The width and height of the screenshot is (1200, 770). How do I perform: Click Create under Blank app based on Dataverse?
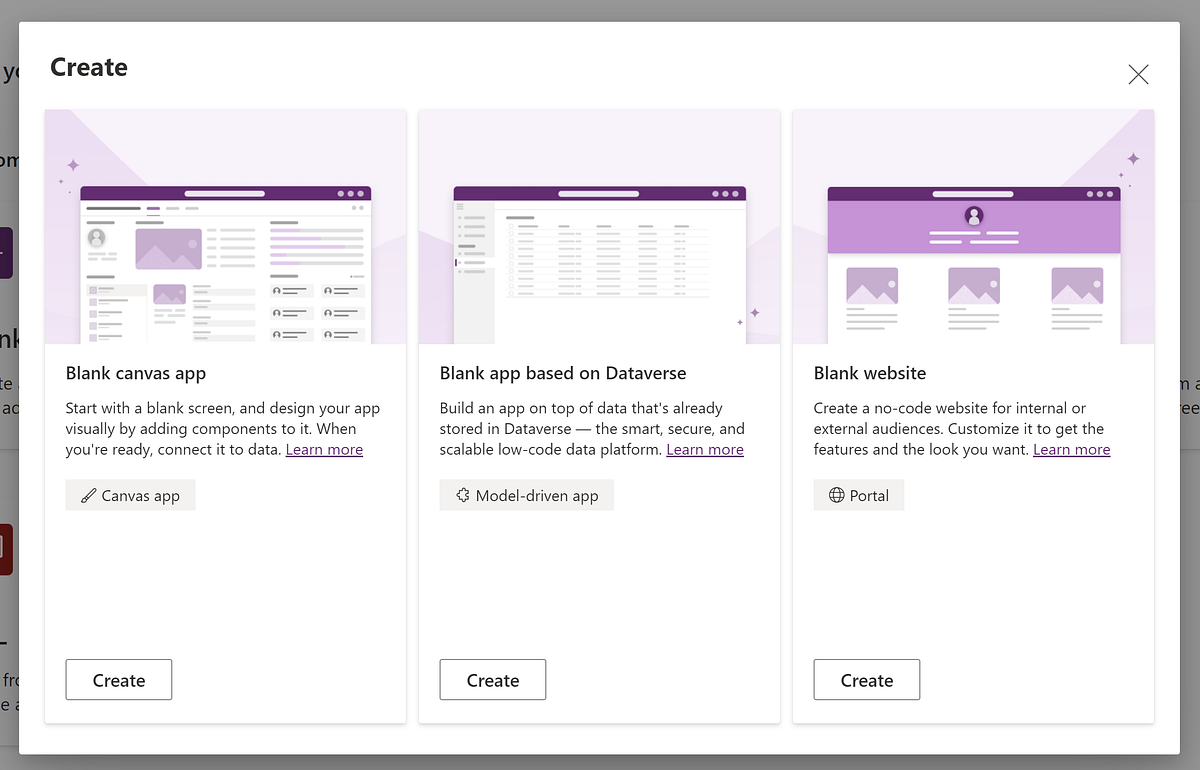click(492, 679)
